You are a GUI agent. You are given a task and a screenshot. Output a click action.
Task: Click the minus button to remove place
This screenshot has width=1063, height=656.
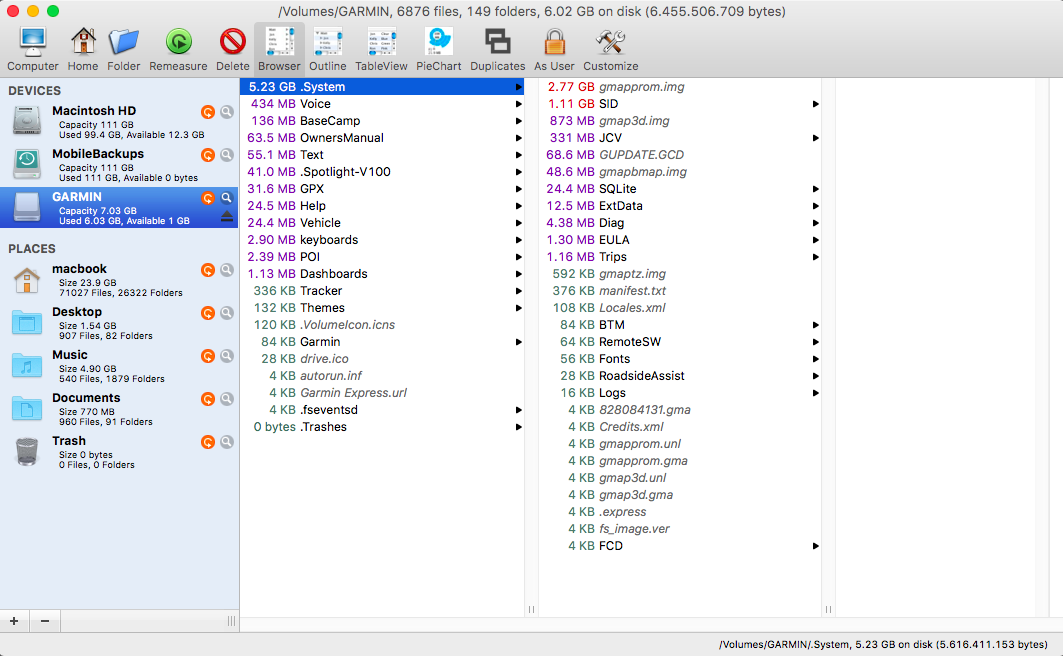pos(44,621)
